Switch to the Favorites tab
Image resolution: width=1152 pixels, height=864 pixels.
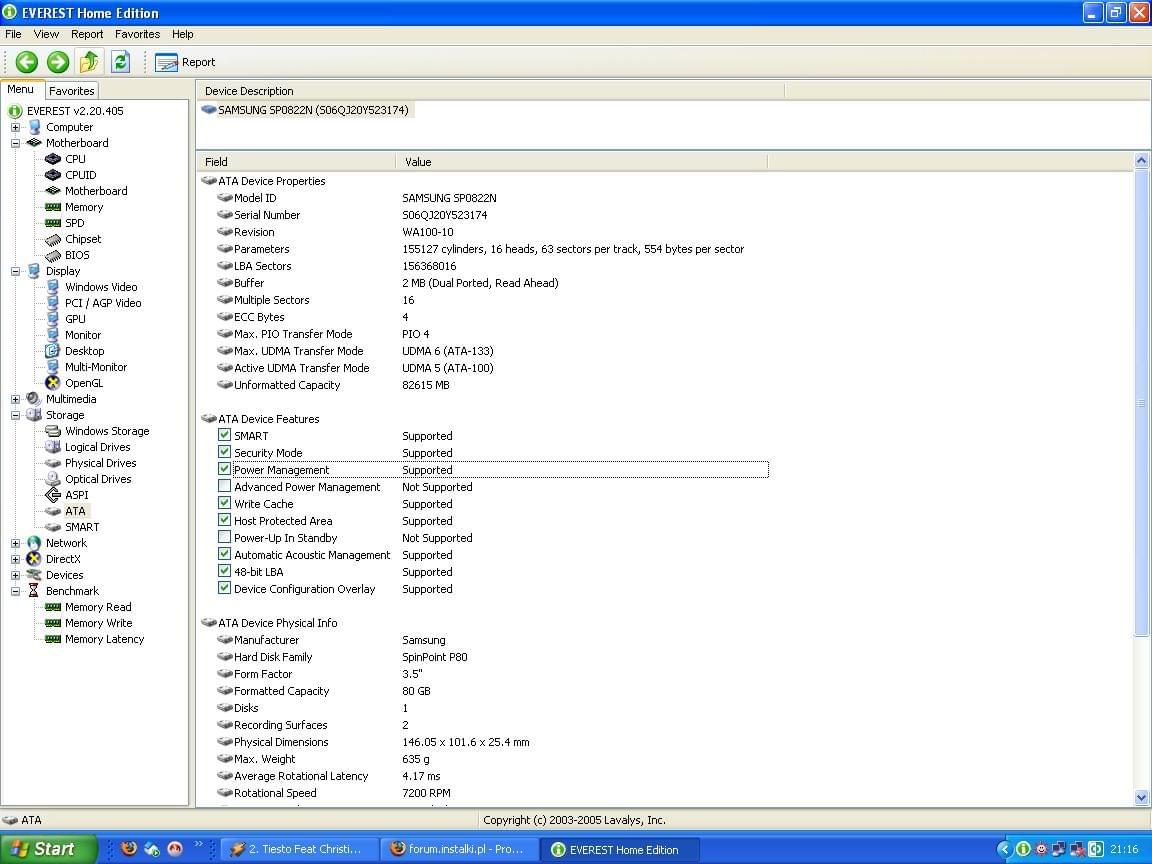pos(72,90)
